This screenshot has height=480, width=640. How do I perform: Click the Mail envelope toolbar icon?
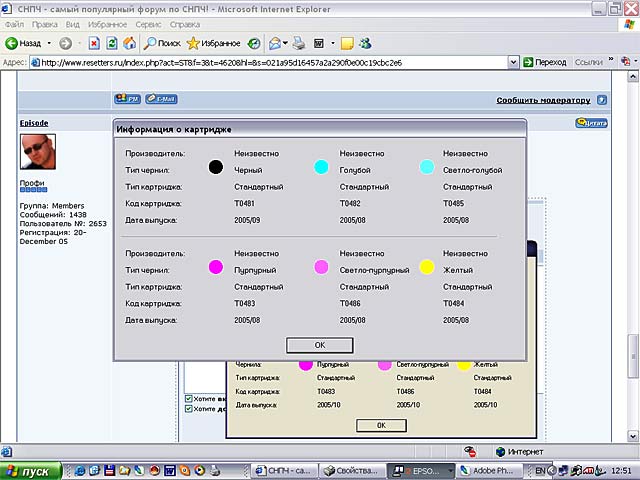275,43
